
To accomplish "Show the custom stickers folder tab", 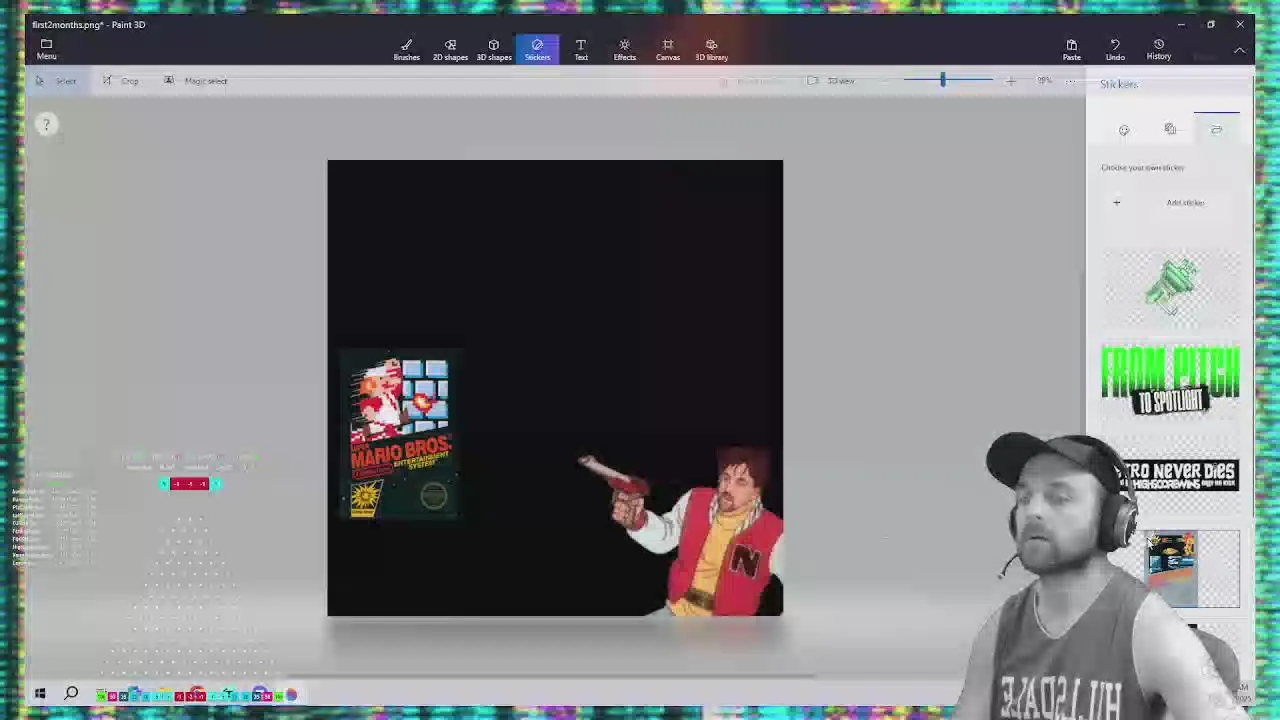I will [x=1216, y=130].
